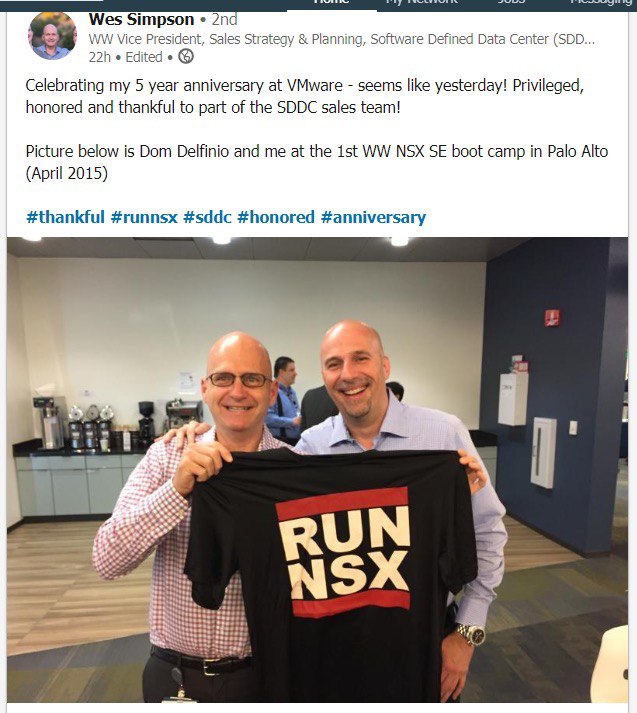
Task: Click the WW Vice President headline text
Action: tap(341, 39)
